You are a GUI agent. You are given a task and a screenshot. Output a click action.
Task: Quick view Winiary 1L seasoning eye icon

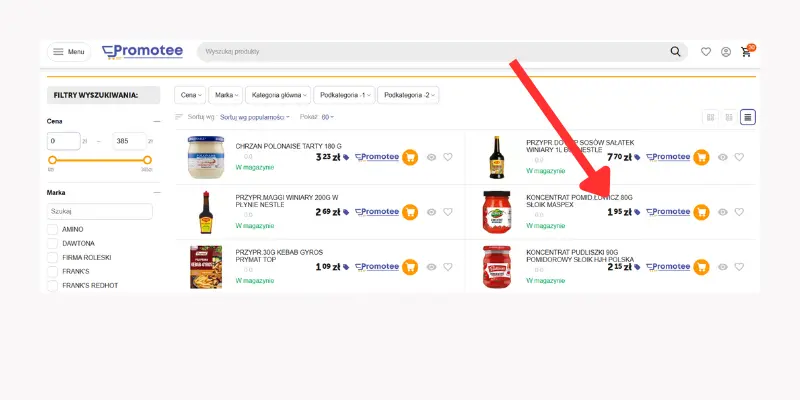(723, 157)
